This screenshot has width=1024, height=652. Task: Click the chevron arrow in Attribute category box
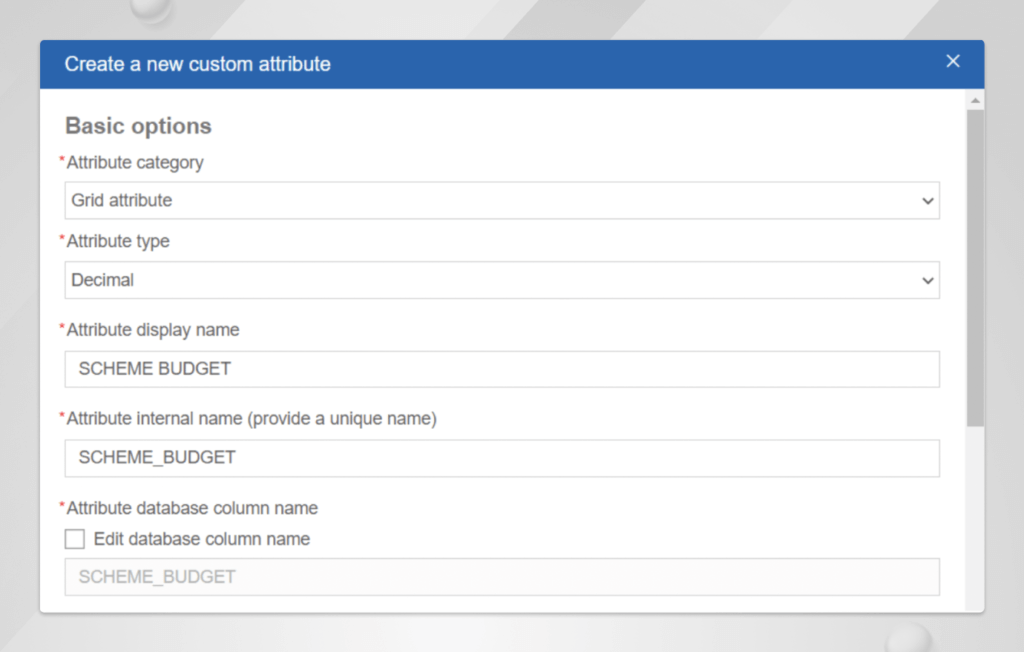pyautogui.click(x=926, y=201)
